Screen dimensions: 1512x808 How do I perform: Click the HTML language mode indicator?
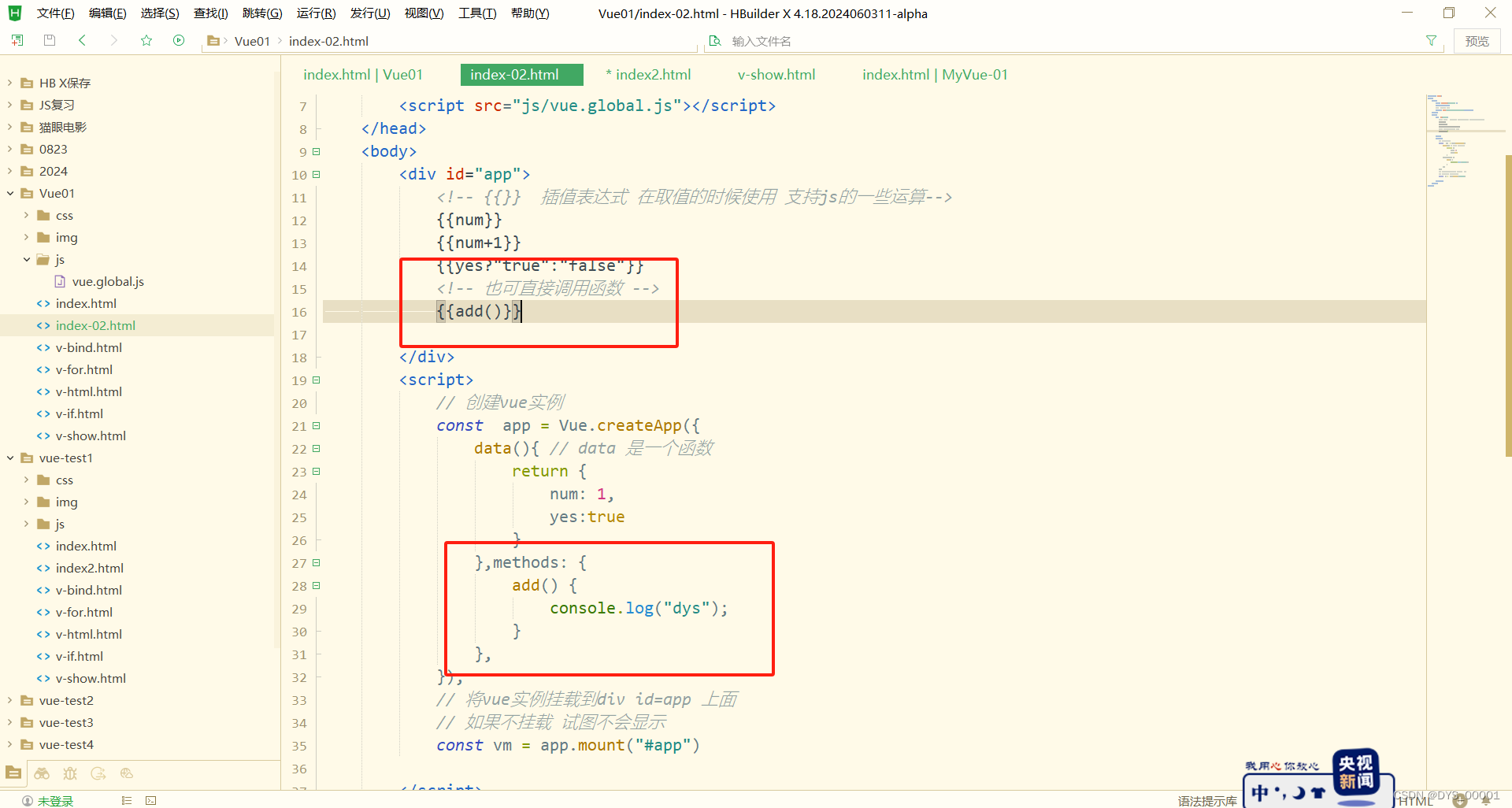tap(1415, 801)
